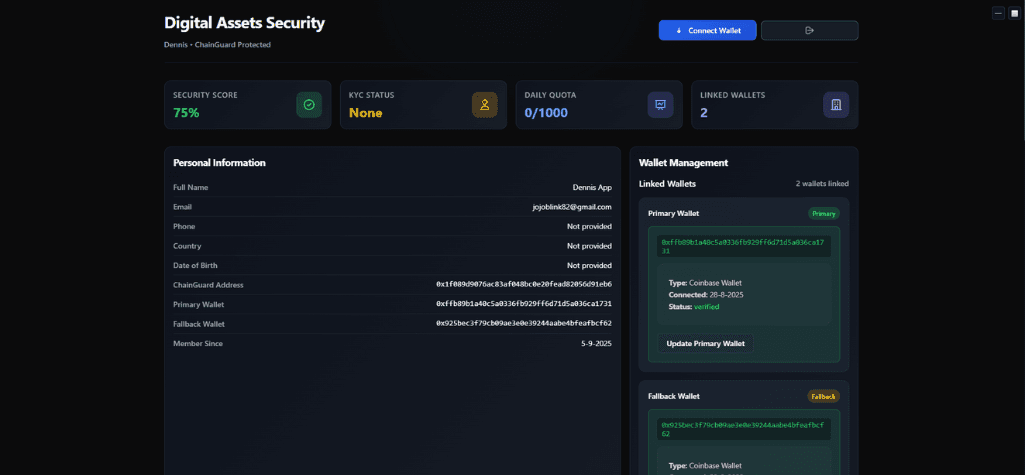Click the Fallback Wallet hash in Personal Information
1025x475 pixels.
(524, 324)
